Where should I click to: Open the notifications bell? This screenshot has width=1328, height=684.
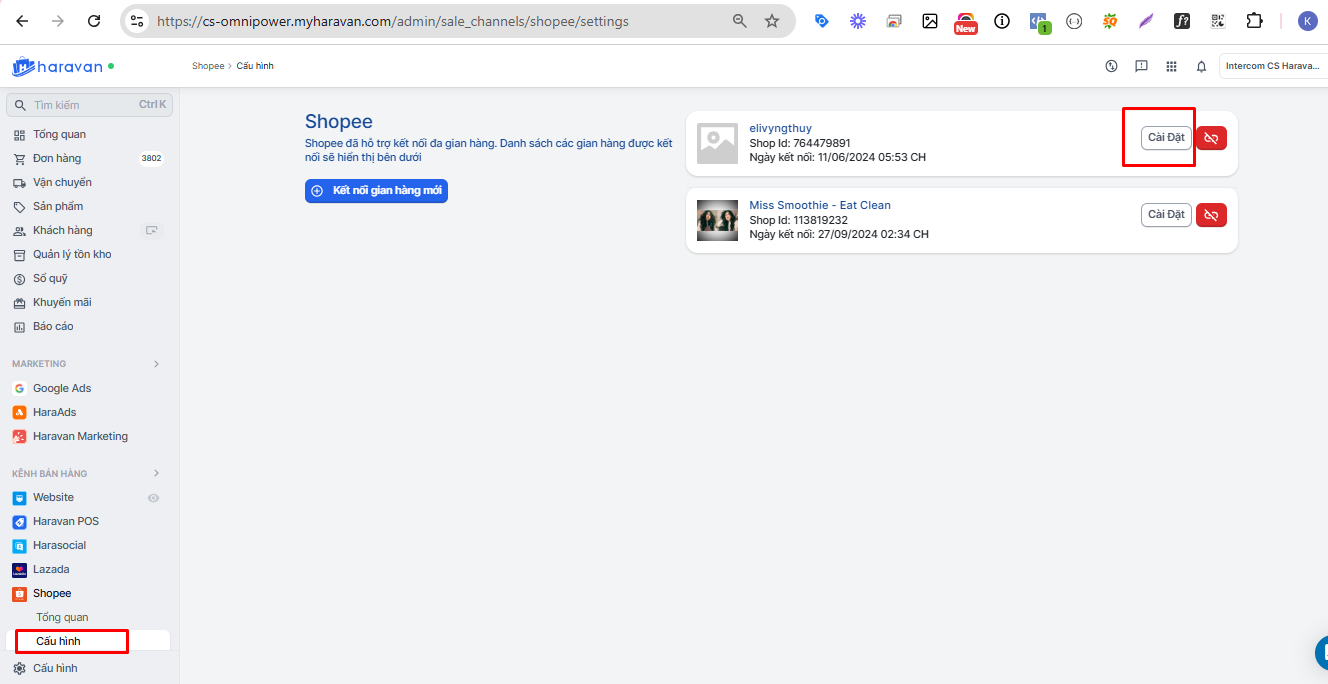pyautogui.click(x=1201, y=66)
